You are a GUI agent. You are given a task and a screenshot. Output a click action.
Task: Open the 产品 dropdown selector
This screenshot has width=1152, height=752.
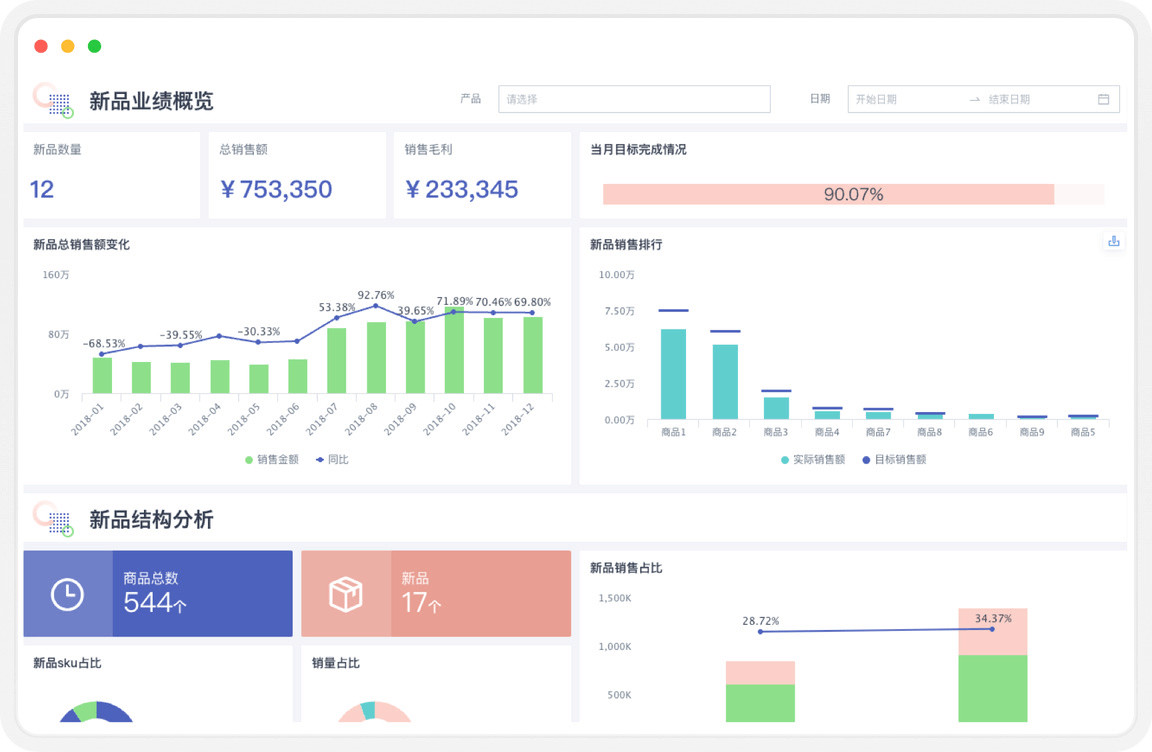(634, 99)
